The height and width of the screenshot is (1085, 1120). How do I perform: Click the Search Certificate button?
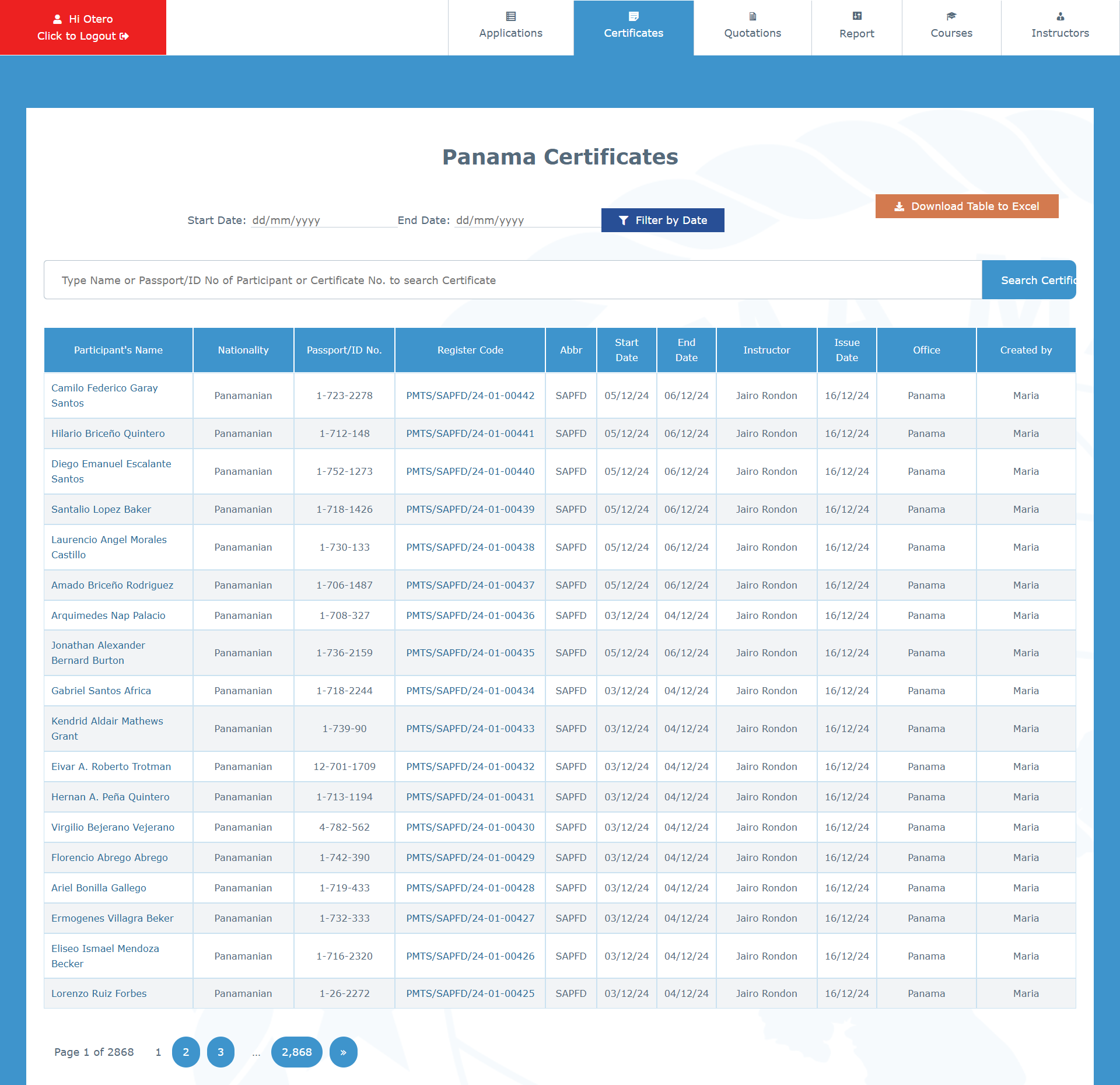(1029, 280)
